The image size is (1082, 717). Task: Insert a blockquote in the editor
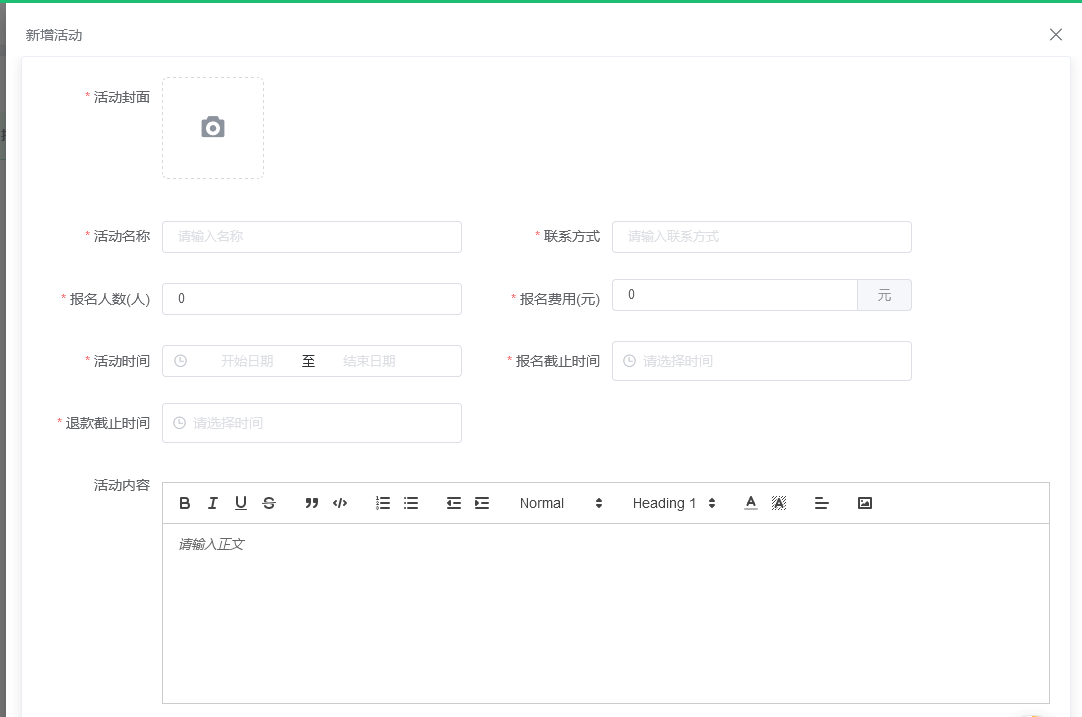tap(311, 503)
